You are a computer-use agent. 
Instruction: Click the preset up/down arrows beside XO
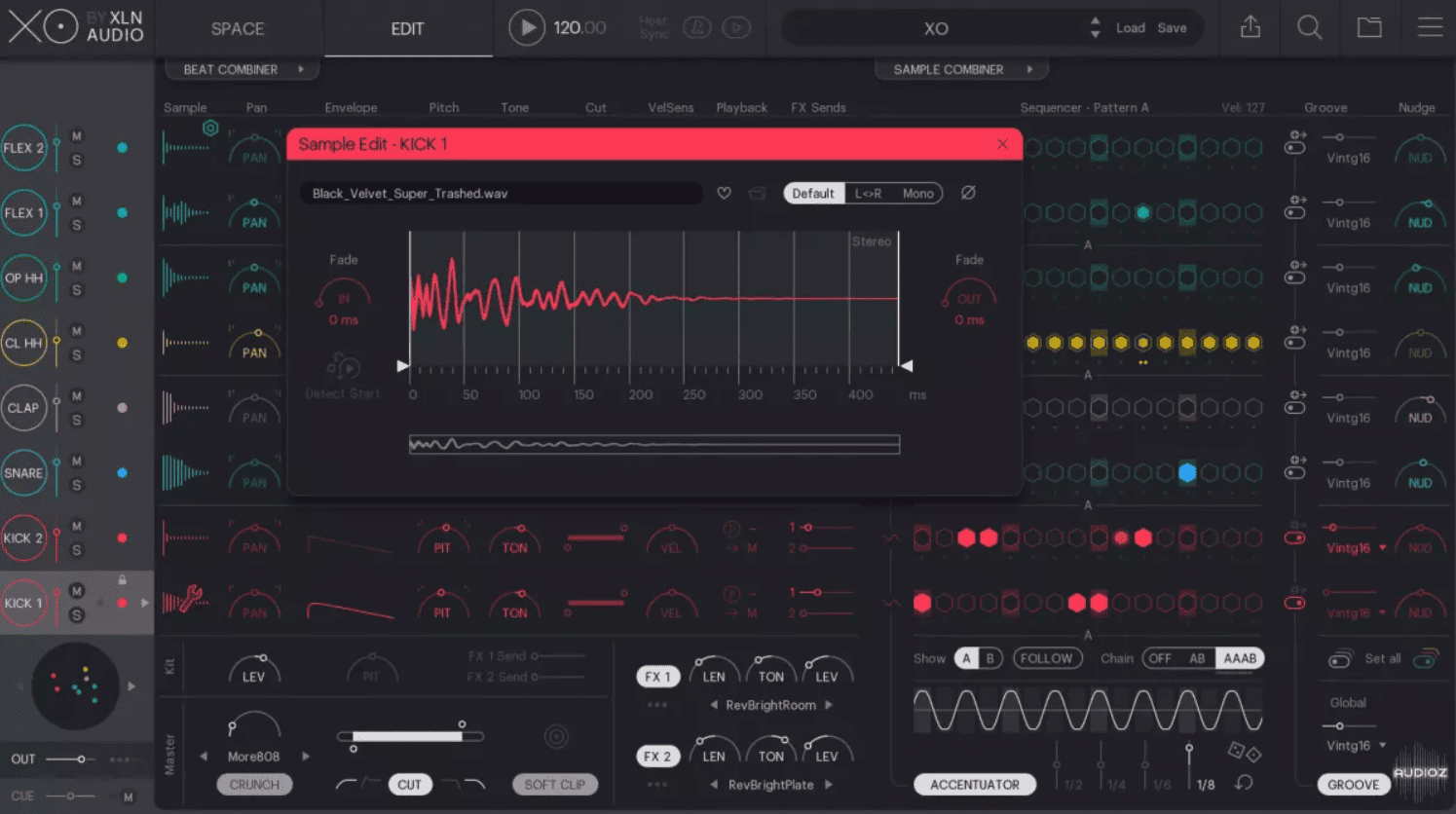[x=1095, y=27]
